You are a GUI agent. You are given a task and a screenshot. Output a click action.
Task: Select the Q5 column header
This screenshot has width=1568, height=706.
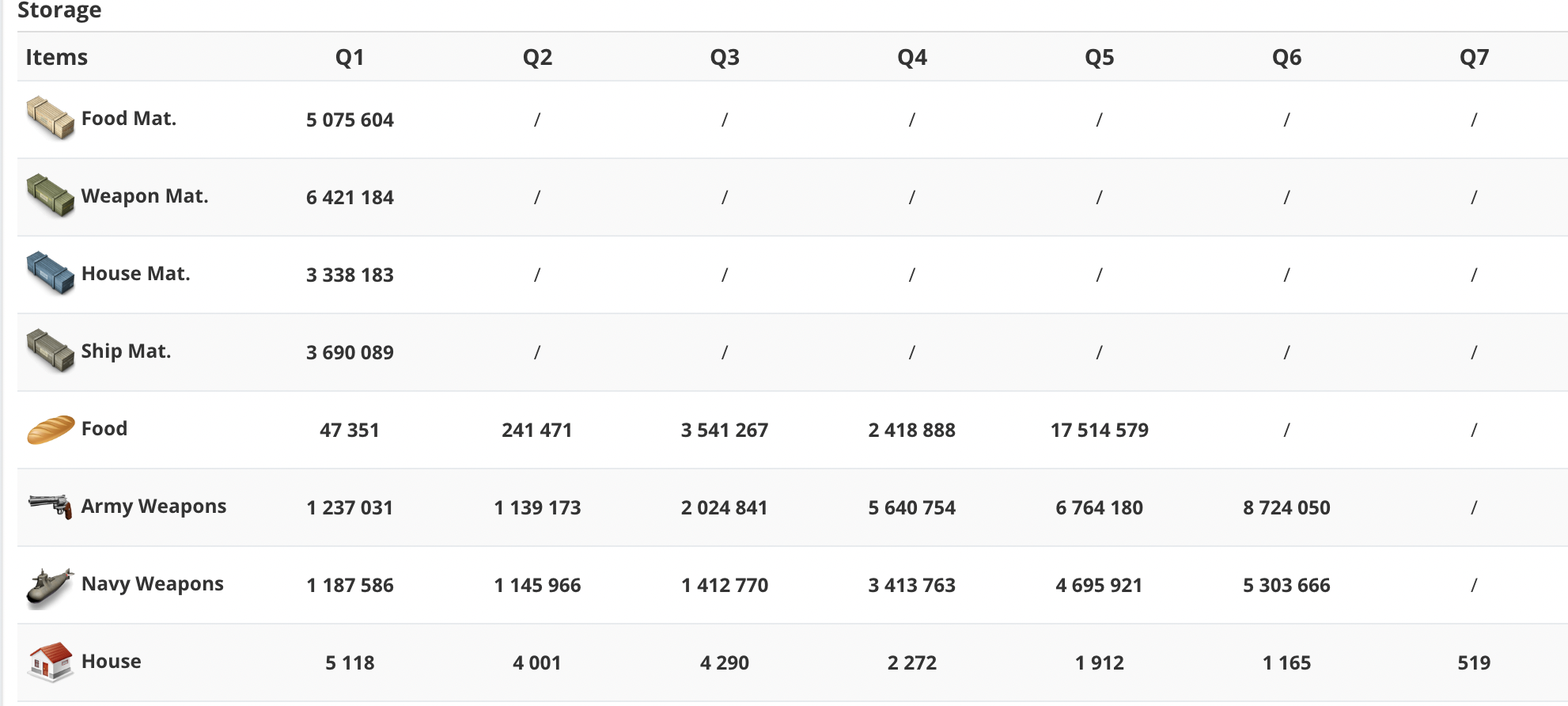point(1099,57)
